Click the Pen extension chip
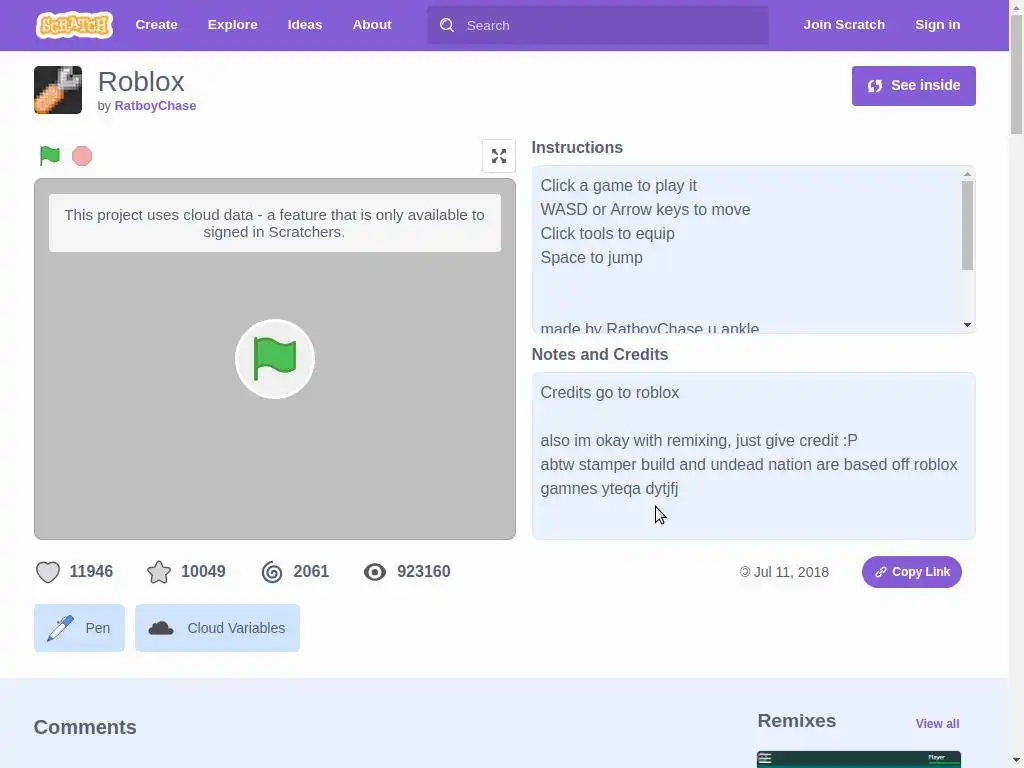This screenshot has width=1024, height=768. [79, 628]
